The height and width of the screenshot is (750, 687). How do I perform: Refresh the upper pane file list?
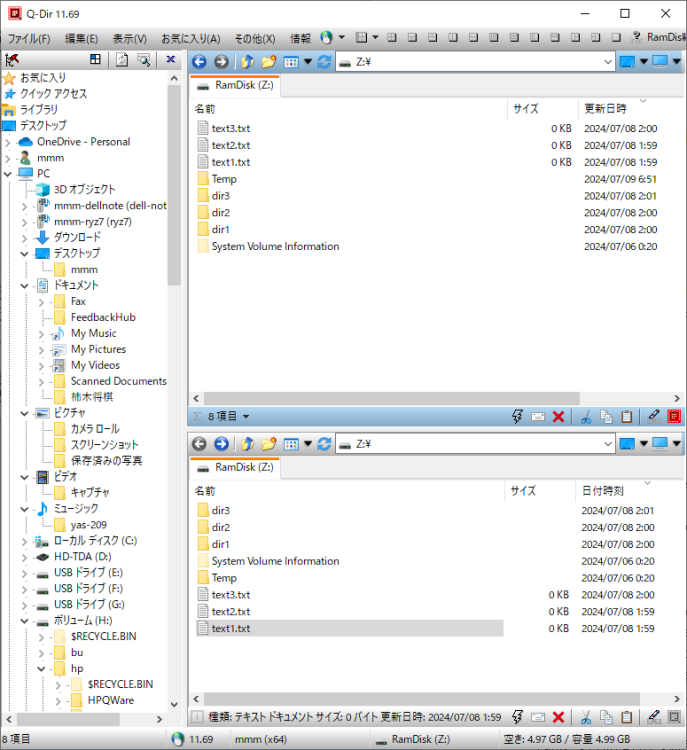click(x=324, y=62)
